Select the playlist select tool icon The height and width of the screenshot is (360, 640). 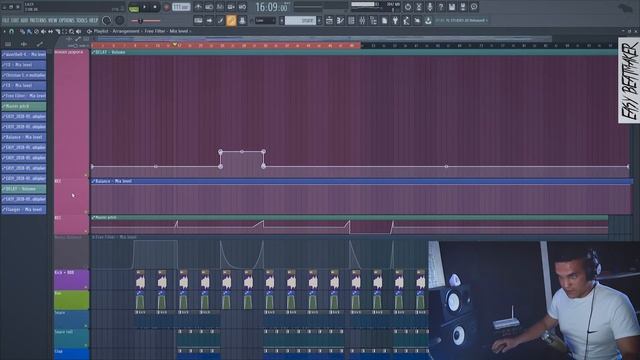[64, 31]
